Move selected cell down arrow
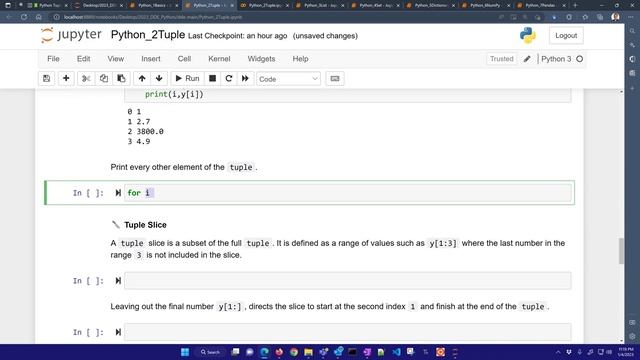Viewport: 640px width, 360px height. point(159,78)
